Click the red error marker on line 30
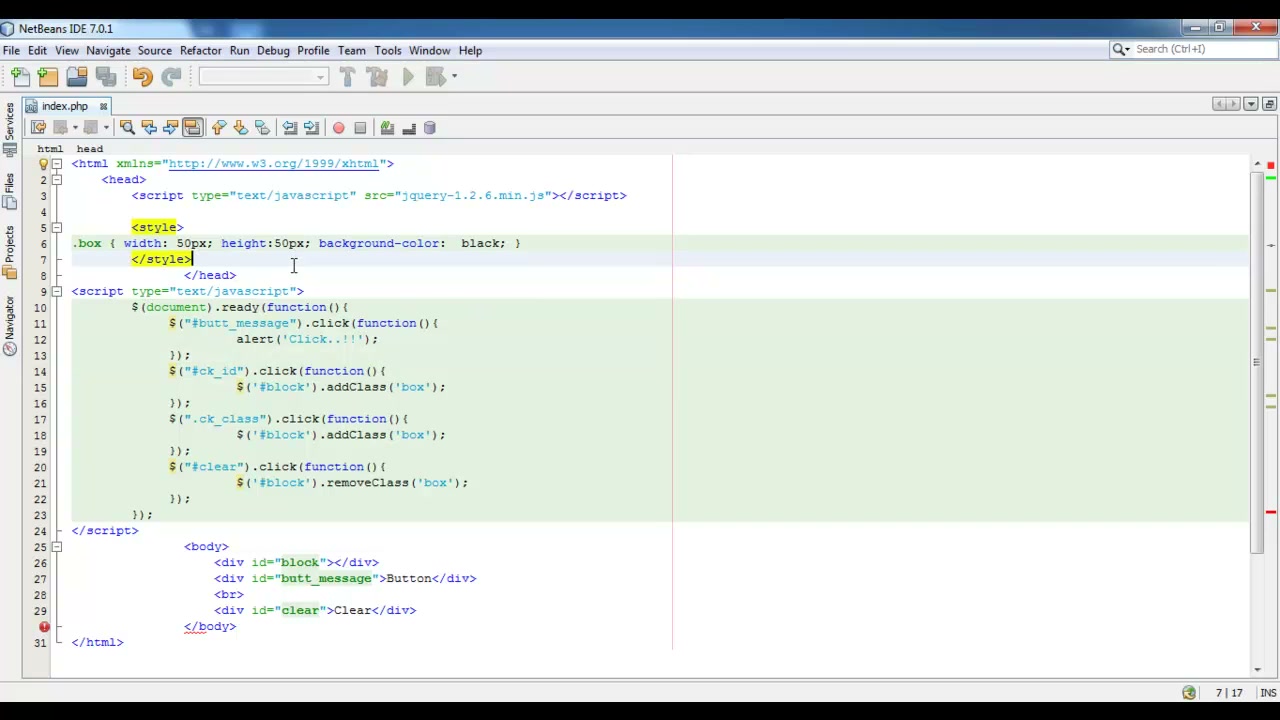This screenshot has height=720, width=1280. point(44,626)
